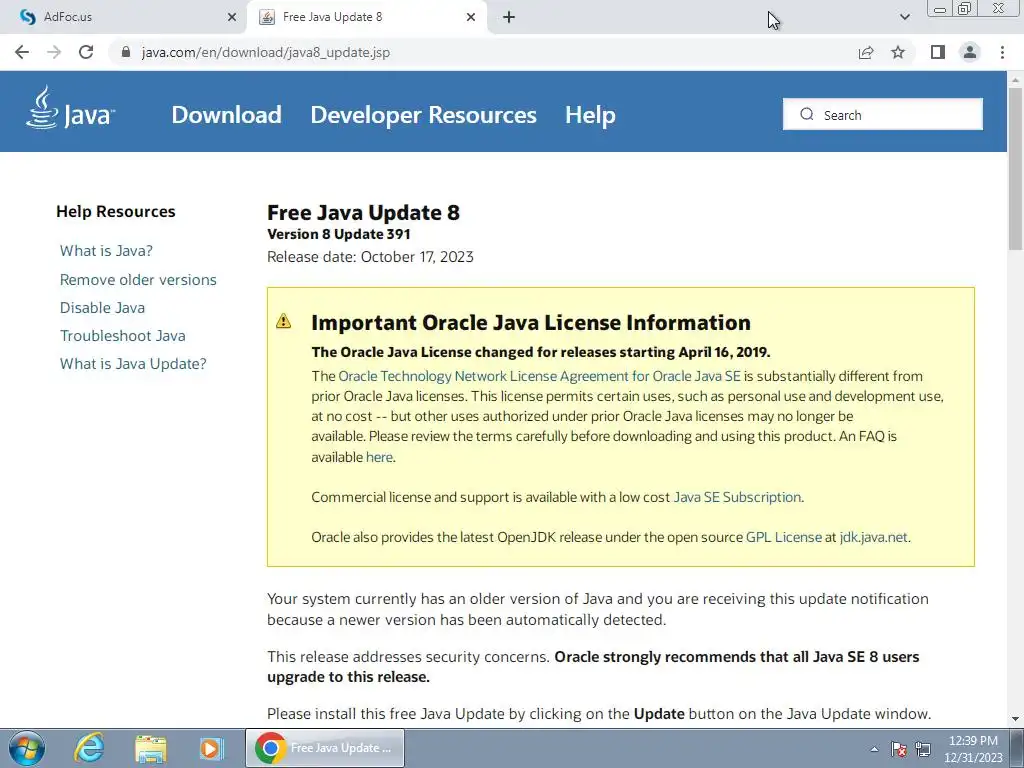Reload the page with refresh icon
Image resolution: width=1024 pixels, height=768 pixels.
[x=86, y=52]
